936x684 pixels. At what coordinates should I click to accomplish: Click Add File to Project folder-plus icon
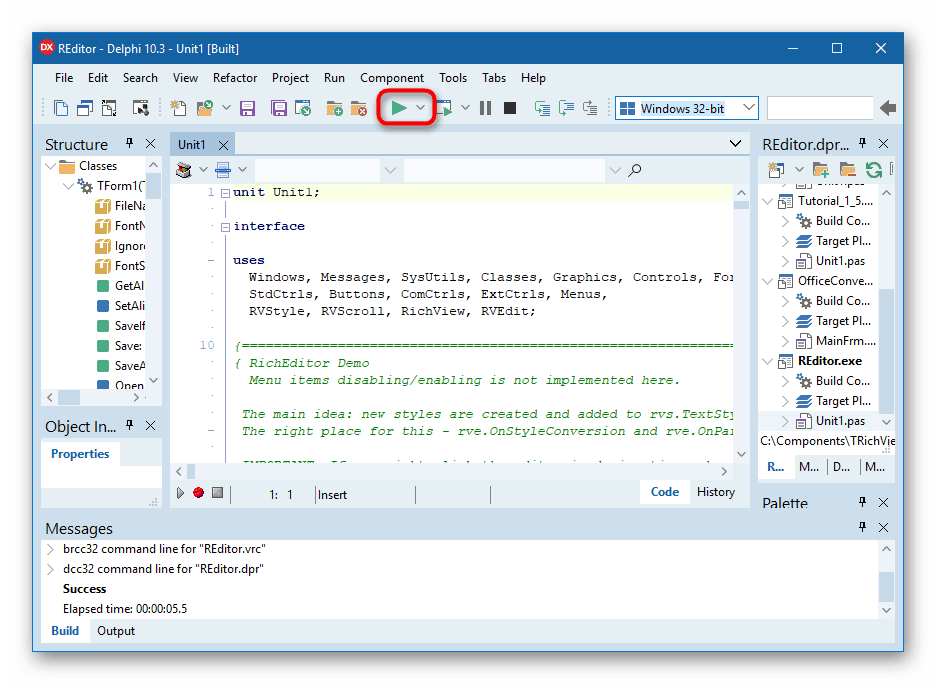(x=334, y=108)
